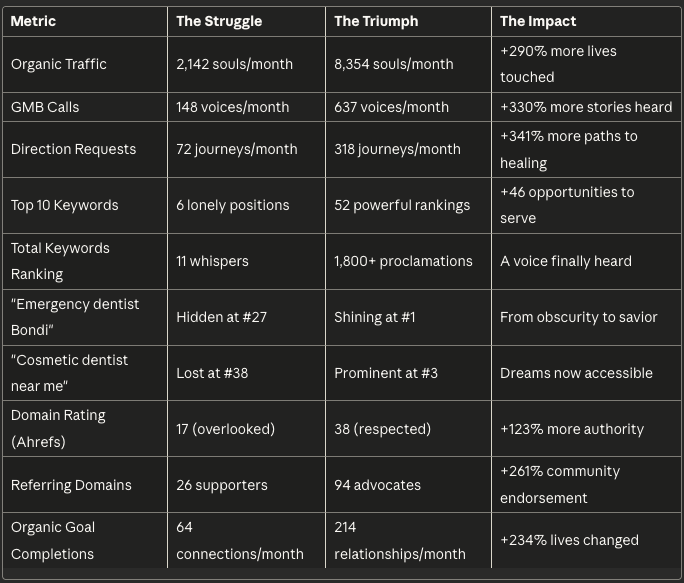Viewport: 684px width, 583px height.
Task: Click the "Top 10 Keywords" cell
Action: tap(64, 205)
